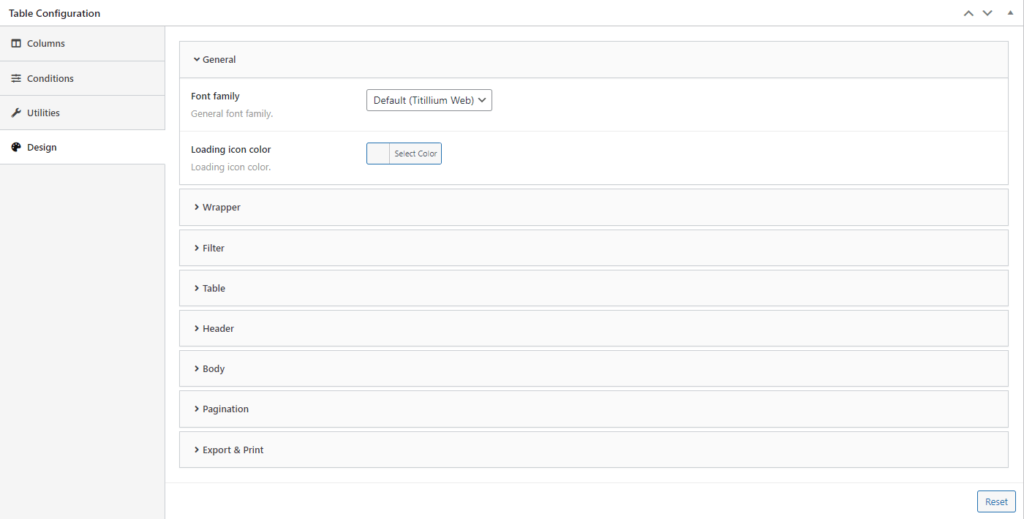Open the Font family dropdown
Image resolution: width=1024 pixels, height=519 pixels.
point(429,100)
